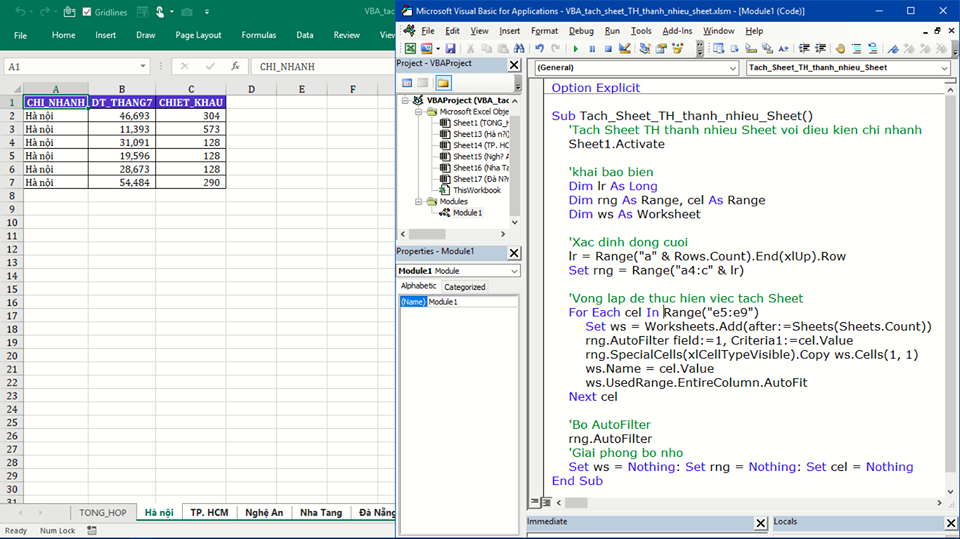
Task: Save the project with the floppy disk icon
Action: click(x=451, y=48)
